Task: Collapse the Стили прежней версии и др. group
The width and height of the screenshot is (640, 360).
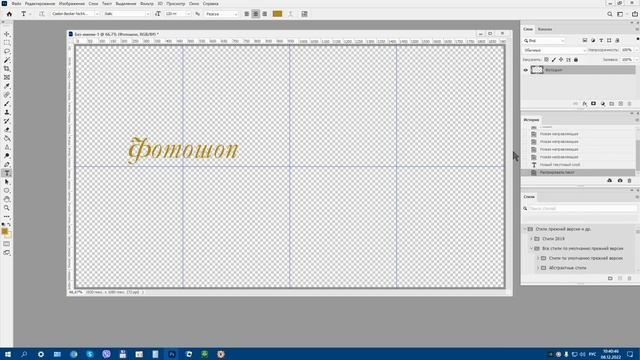Action: 525,229
